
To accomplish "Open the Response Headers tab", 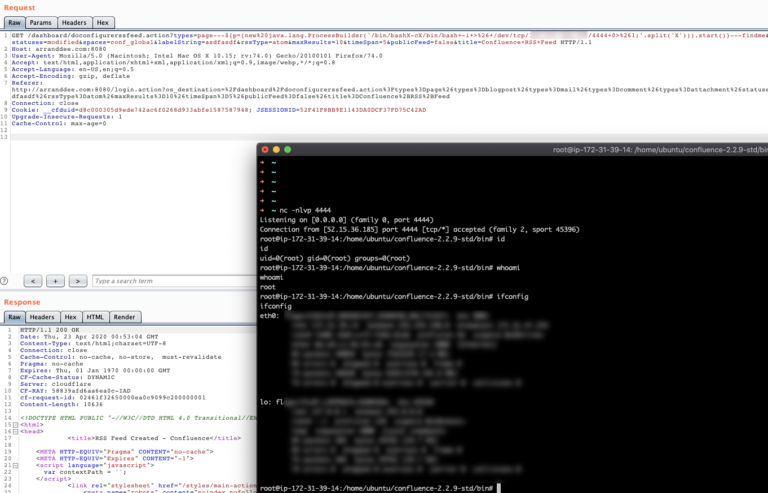I will click(x=42, y=317).
